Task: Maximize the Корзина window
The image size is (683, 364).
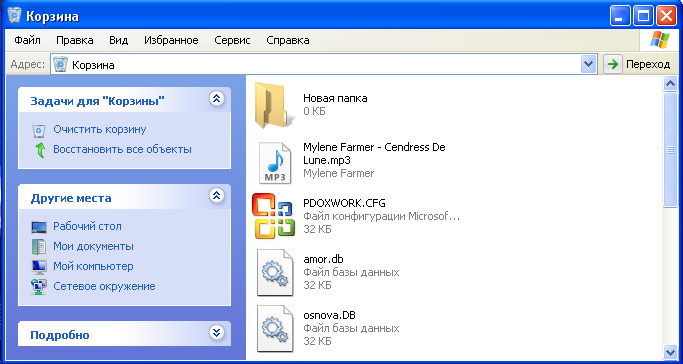Action: click(x=643, y=16)
